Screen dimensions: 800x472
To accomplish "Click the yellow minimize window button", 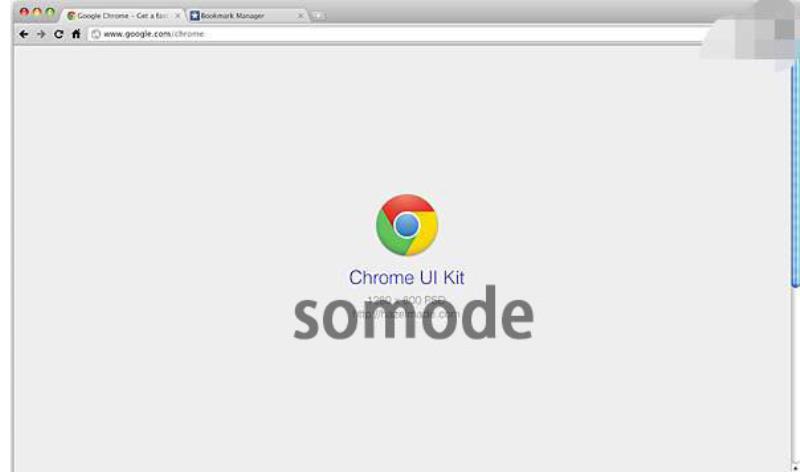I will (x=37, y=12).
